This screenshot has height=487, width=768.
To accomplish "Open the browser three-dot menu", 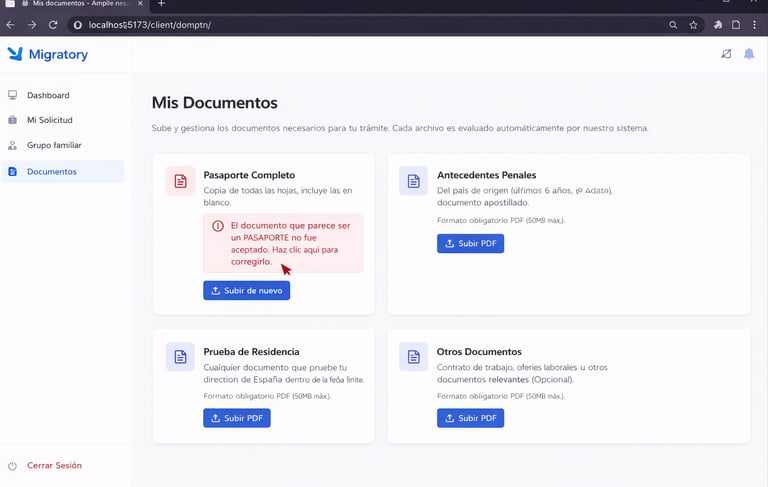I will [x=754, y=24].
